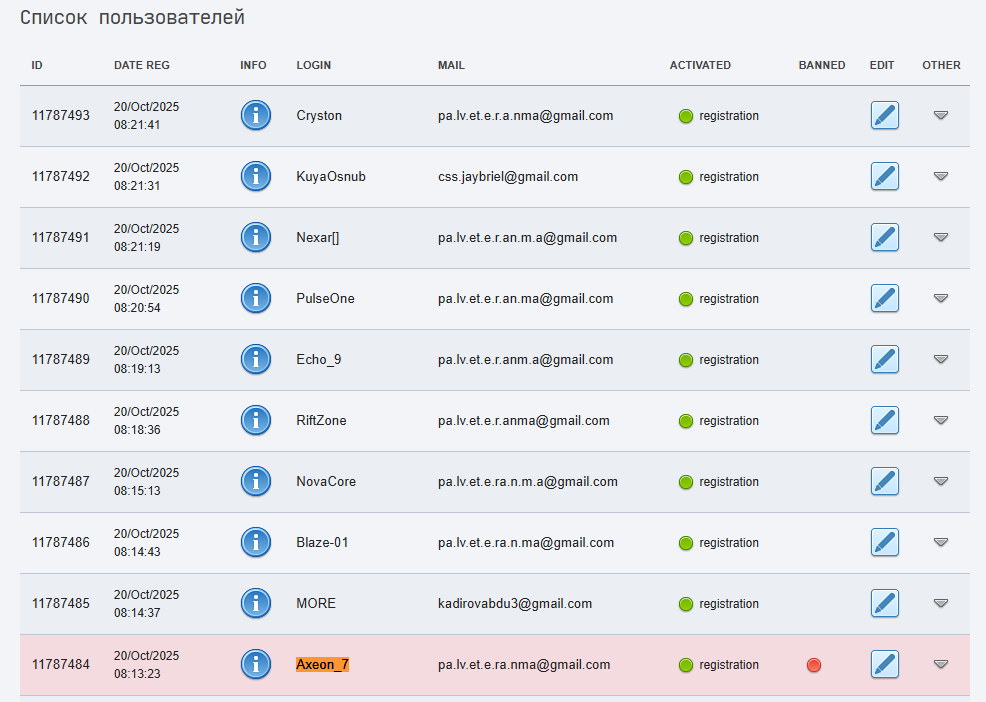Click the css.jaybriel@gmail.com mail address
Viewport: 986px width, 702px height.
coord(508,176)
